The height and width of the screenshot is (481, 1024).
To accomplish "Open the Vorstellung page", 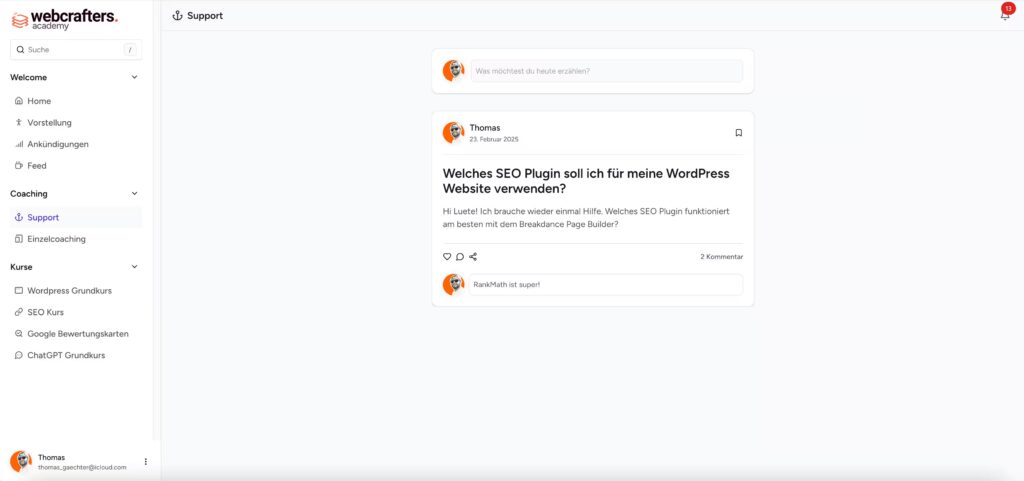I will pos(76,123).
